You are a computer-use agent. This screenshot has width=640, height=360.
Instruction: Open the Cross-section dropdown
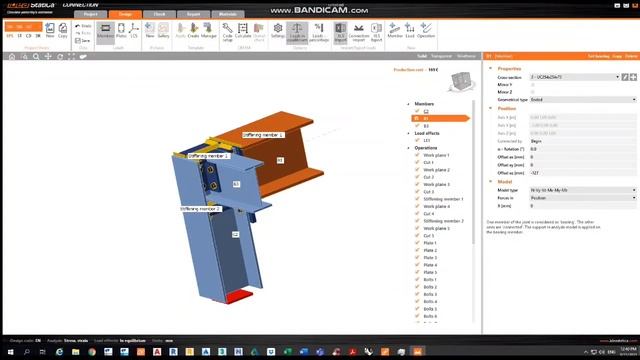pos(575,77)
